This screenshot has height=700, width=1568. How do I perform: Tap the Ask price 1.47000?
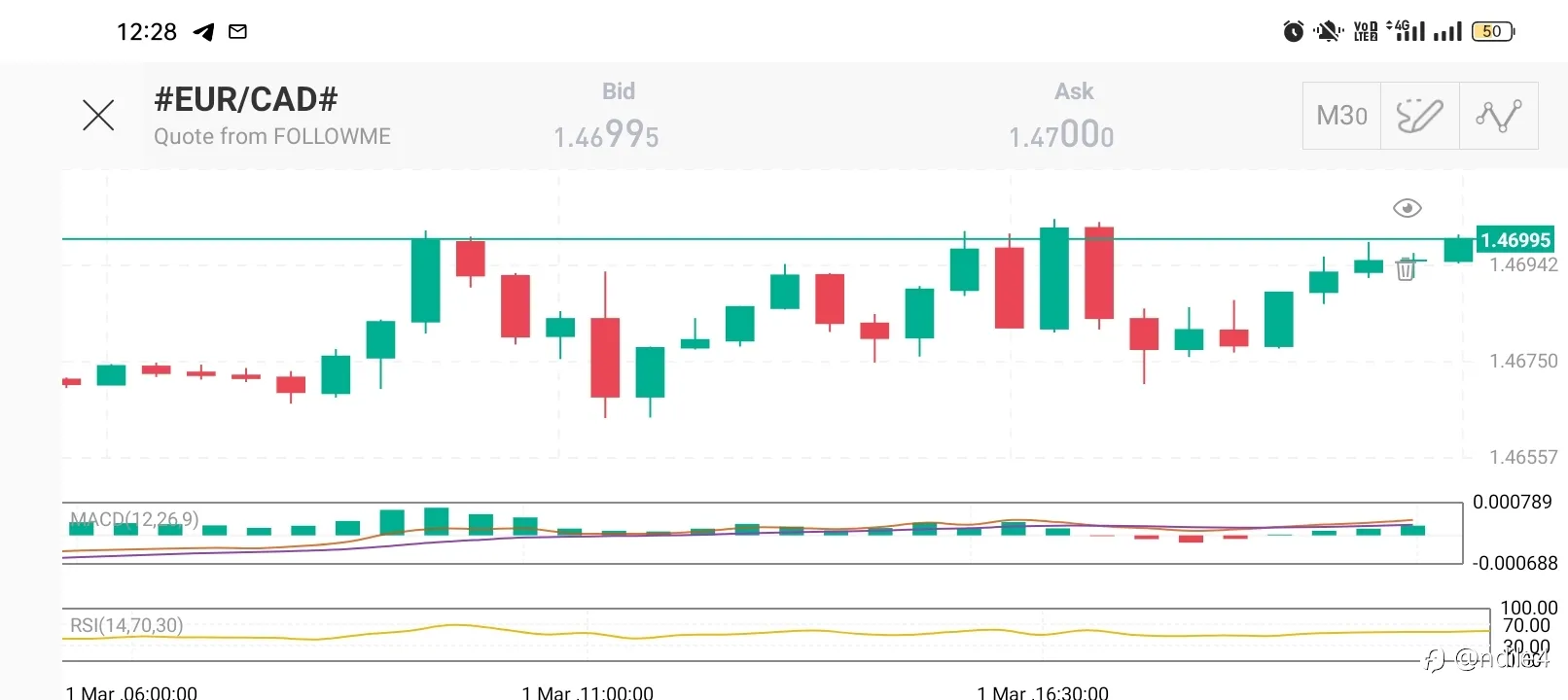pos(1061,135)
